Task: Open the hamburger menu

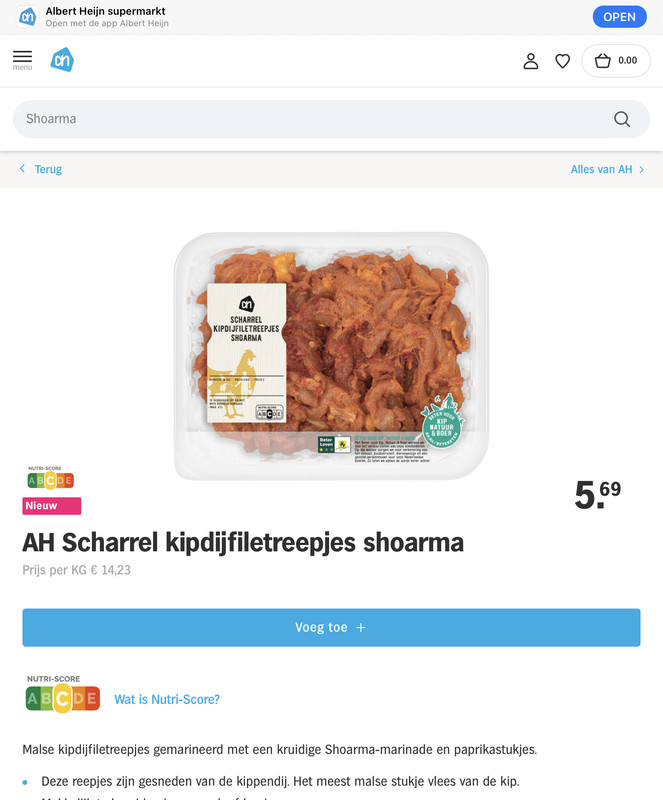Action: (22, 60)
